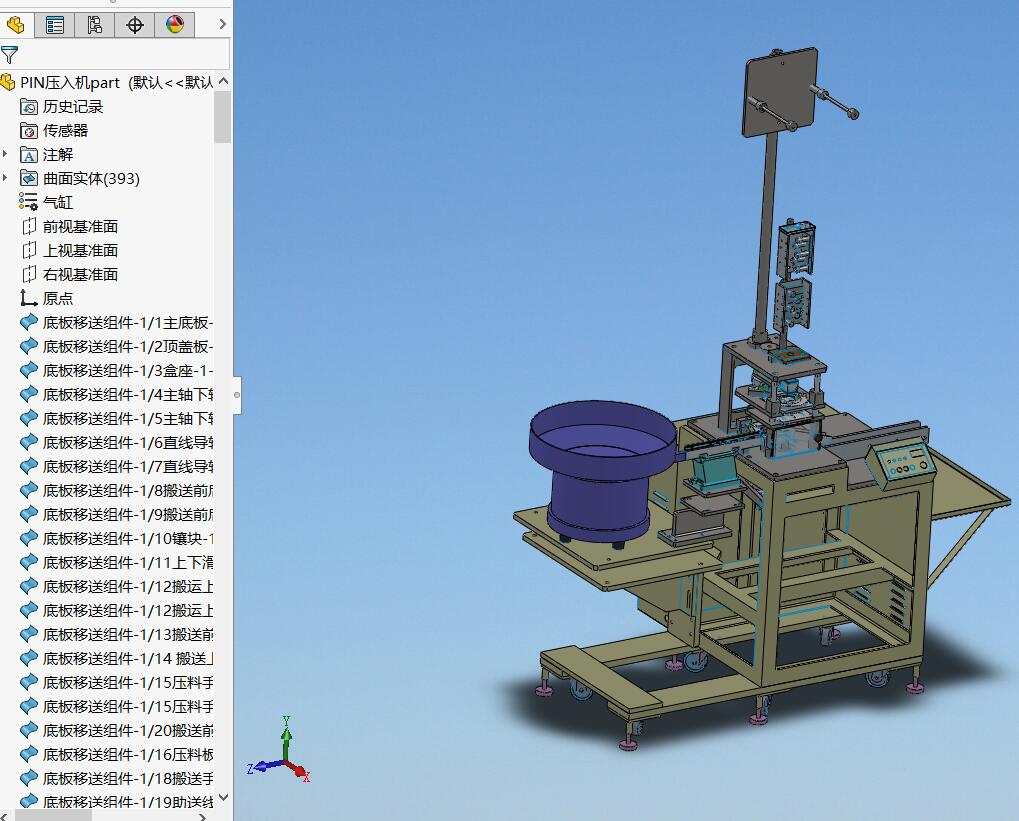The image size is (1019, 821).
Task: Open the DisplayManager color sphere tab
Action: (x=175, y=25)
